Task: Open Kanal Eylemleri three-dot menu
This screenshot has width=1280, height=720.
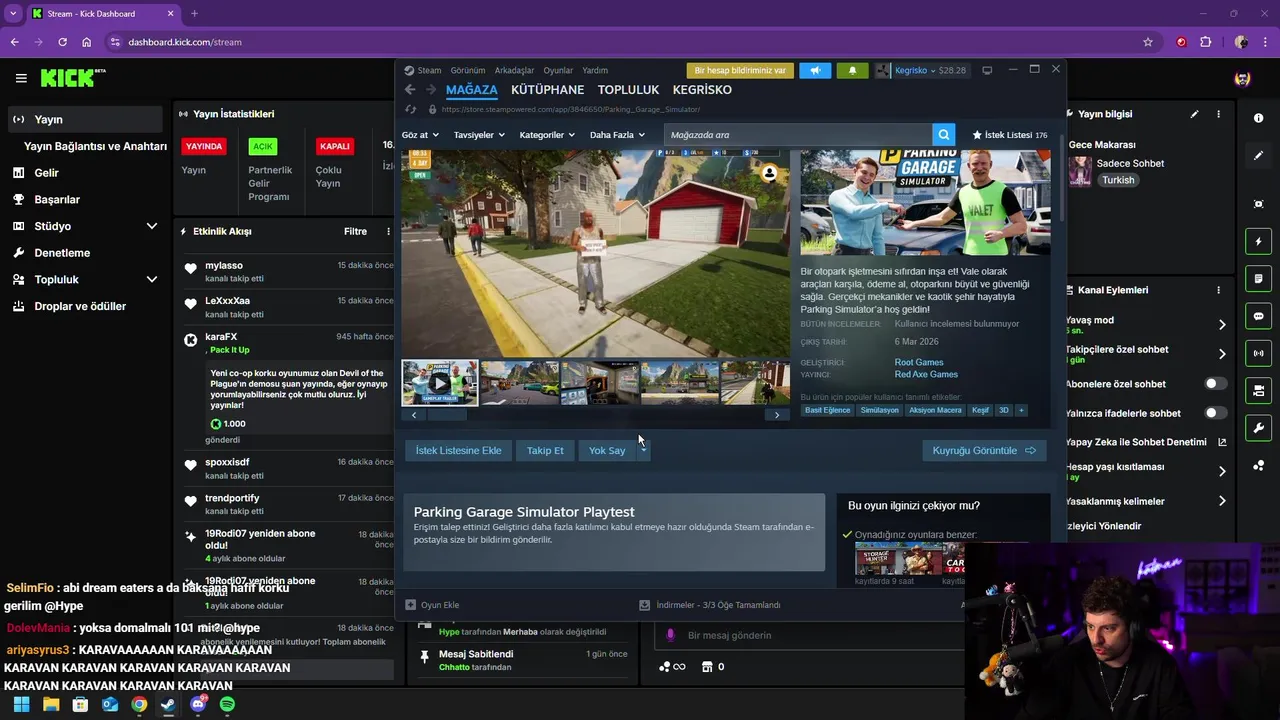Action: 1218,290
